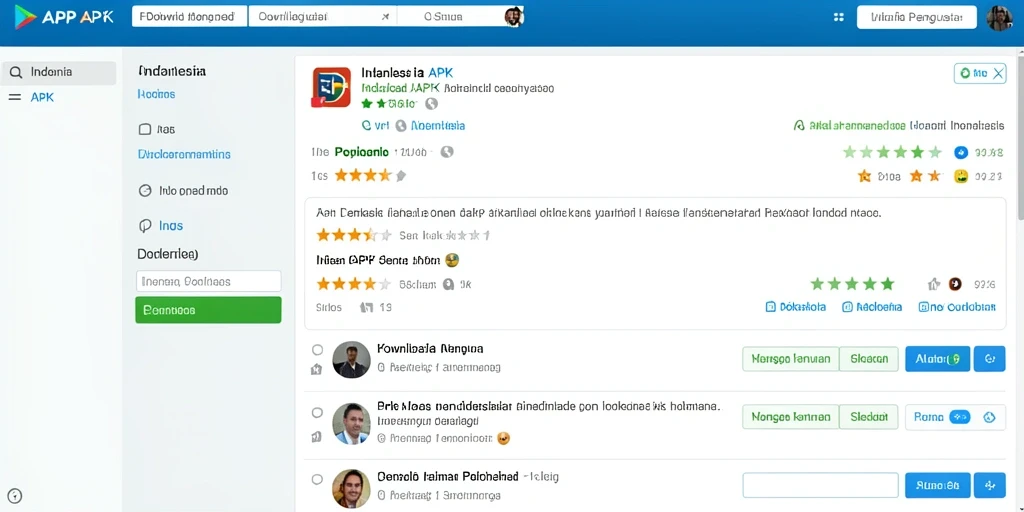
Task: Click the globe icon next to Popioanio
Action: click(x=447, y=152)
